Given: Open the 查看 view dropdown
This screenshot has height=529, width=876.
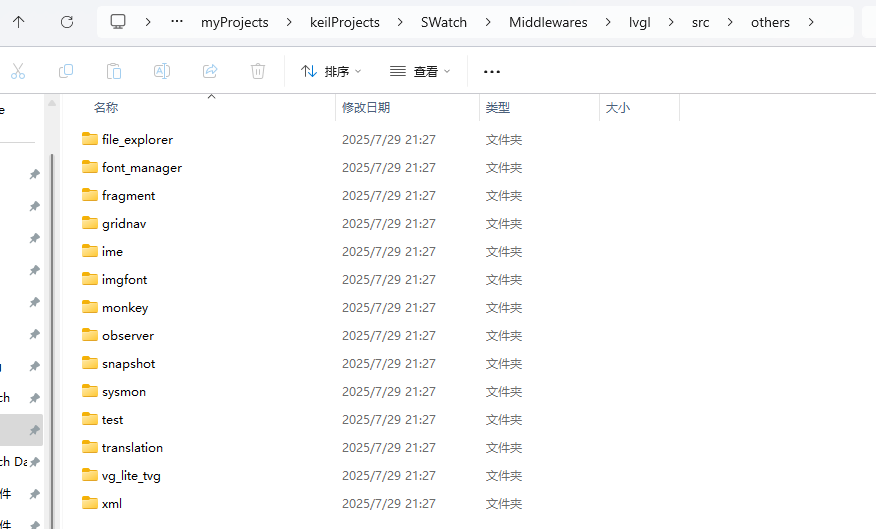Looking at the screenshot, I should click(x=420, y=71).
